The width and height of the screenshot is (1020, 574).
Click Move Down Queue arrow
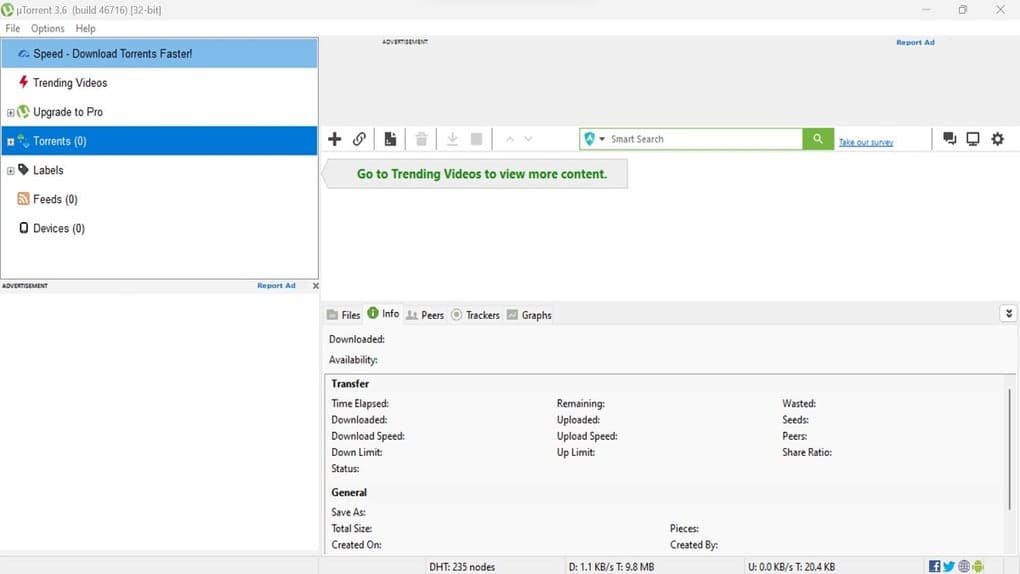[x=528, y=139]
